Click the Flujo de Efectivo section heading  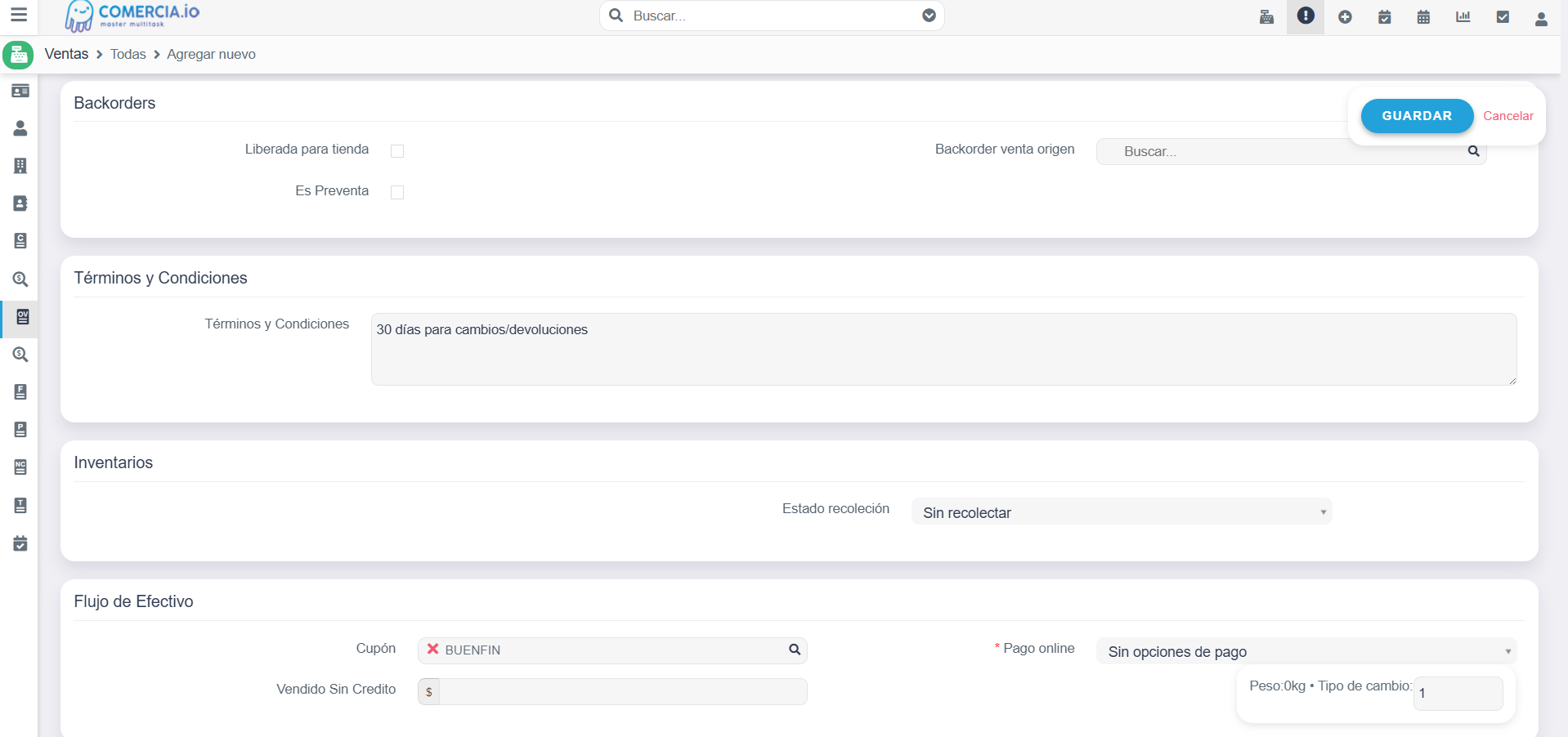pyautogui.click(x=134, y=601)
